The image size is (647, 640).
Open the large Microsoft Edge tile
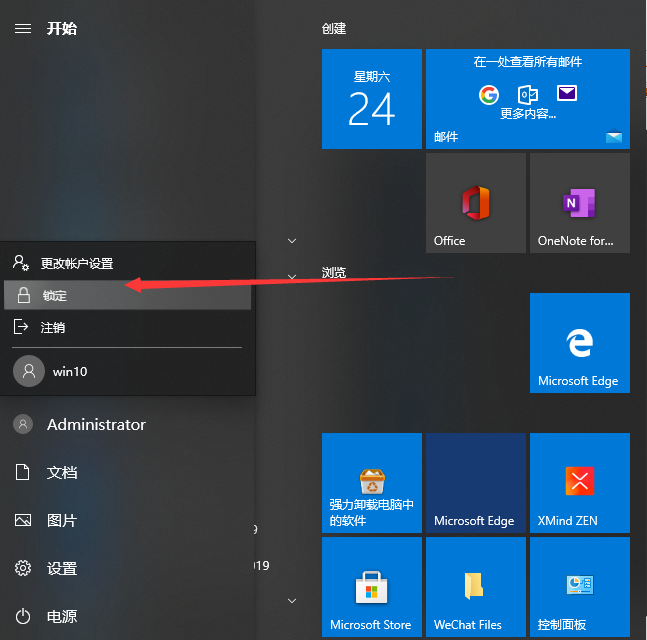tap(579, 343)
